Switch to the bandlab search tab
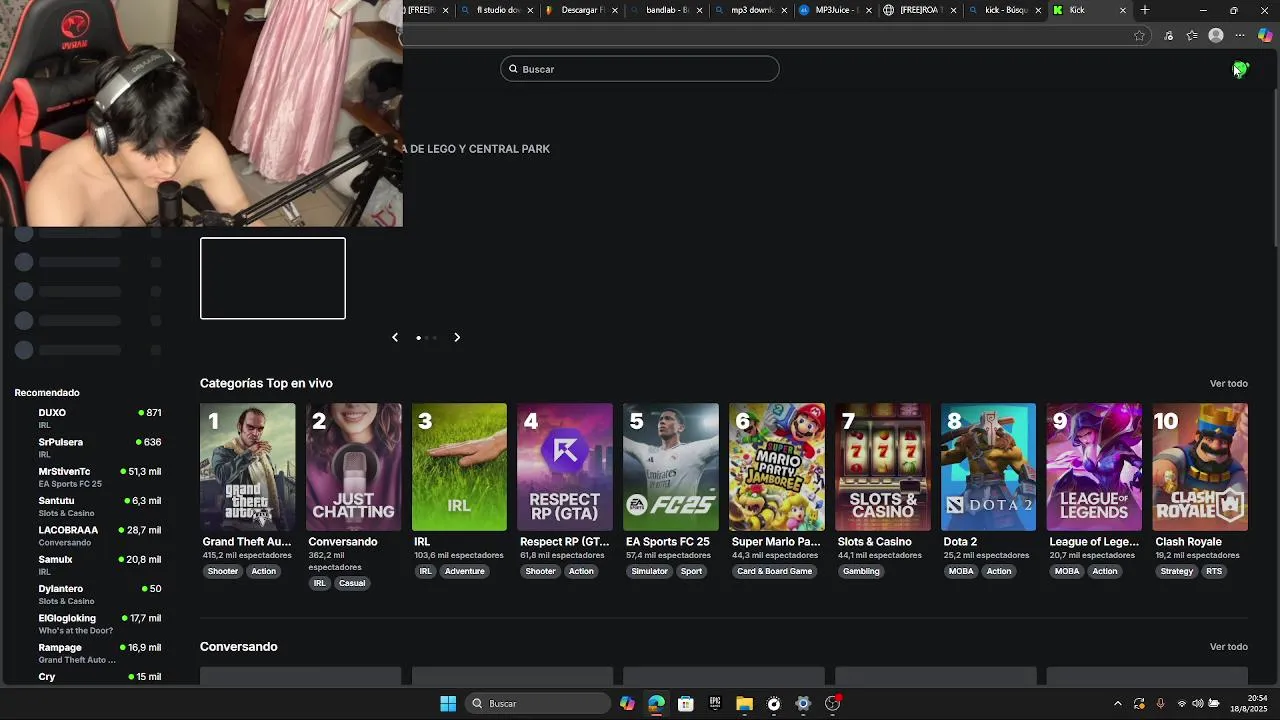Image resolution: width=1280 pixels, height=720 pixels. tap(665, 10)
